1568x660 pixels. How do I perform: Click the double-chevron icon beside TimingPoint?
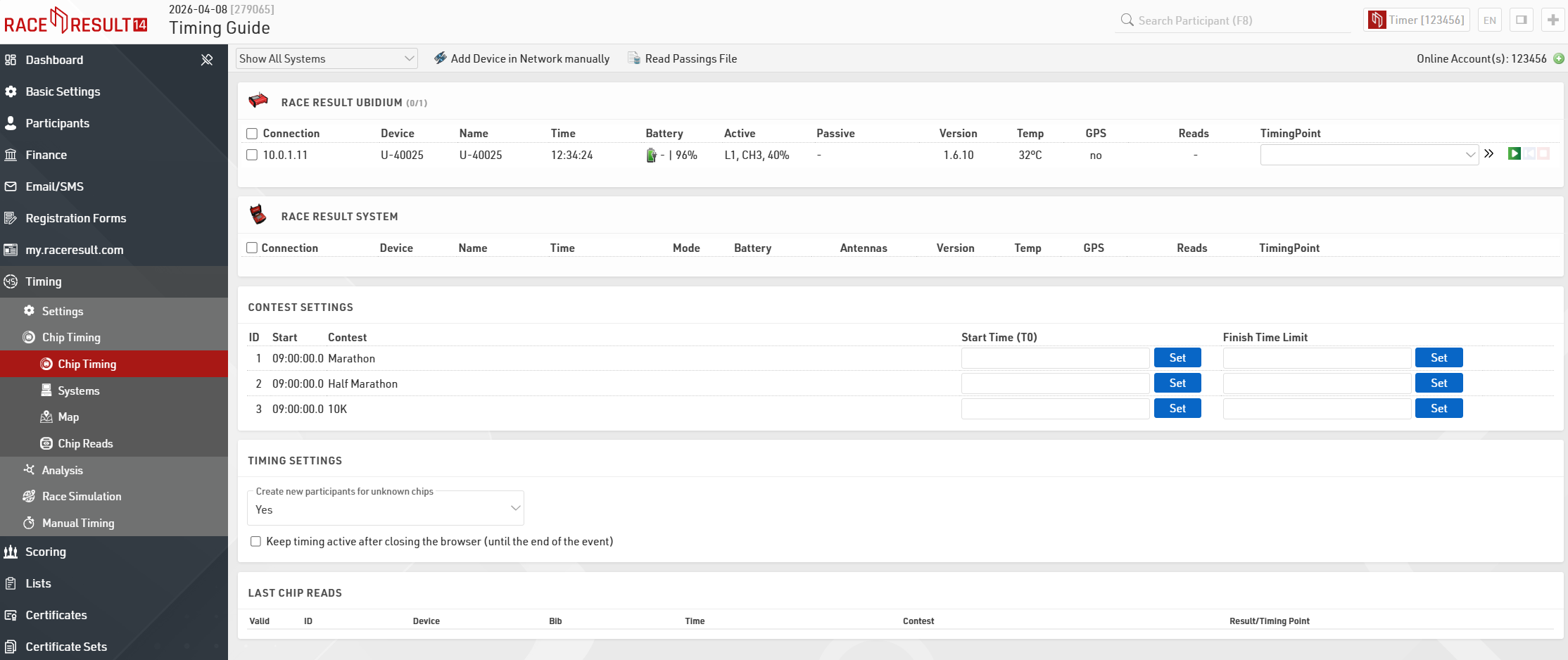(x=1489, y=153)
